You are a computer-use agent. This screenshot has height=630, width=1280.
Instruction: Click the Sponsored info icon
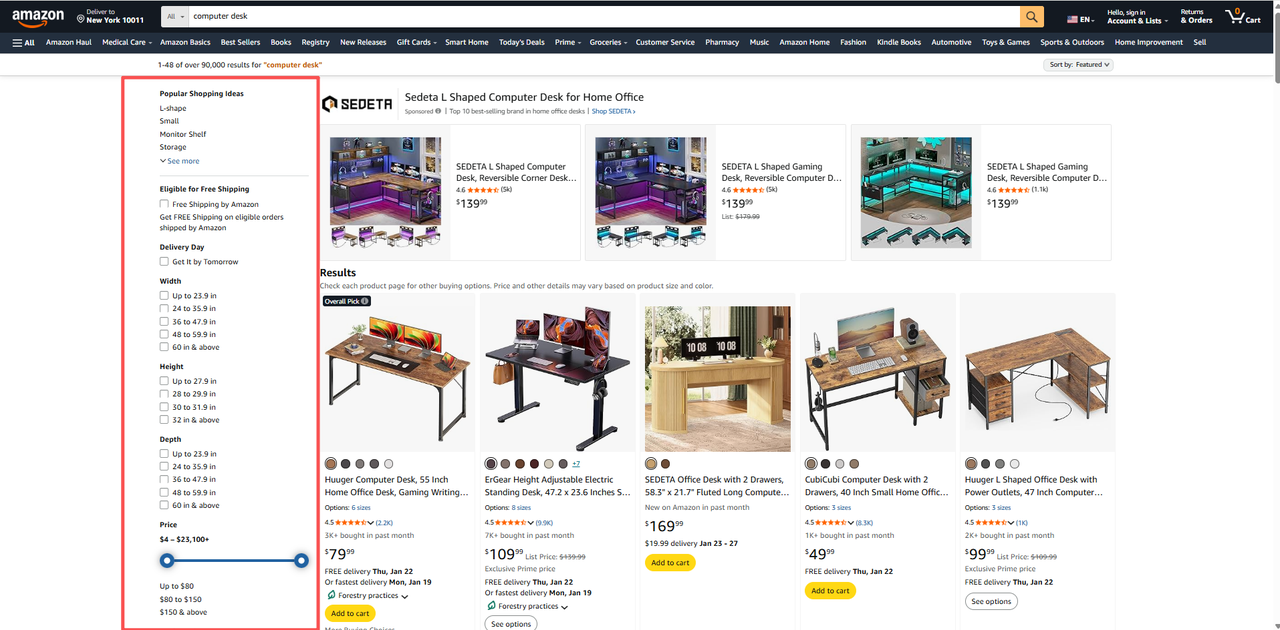click(438, 111)
